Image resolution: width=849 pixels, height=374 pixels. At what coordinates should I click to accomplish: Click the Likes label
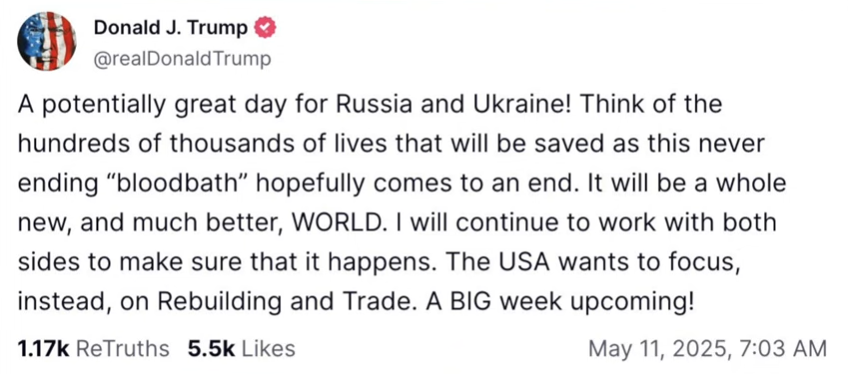[x=268, y=349]
